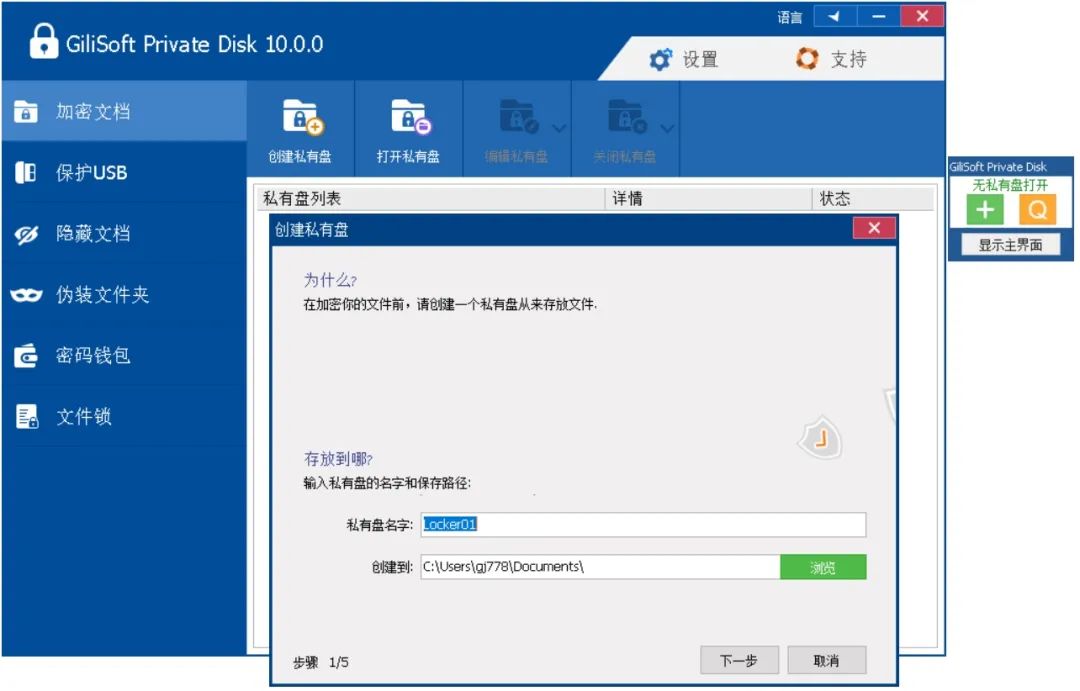Click 取消 to cancel wizard
1080x691 pixels.
coord(827,661)
